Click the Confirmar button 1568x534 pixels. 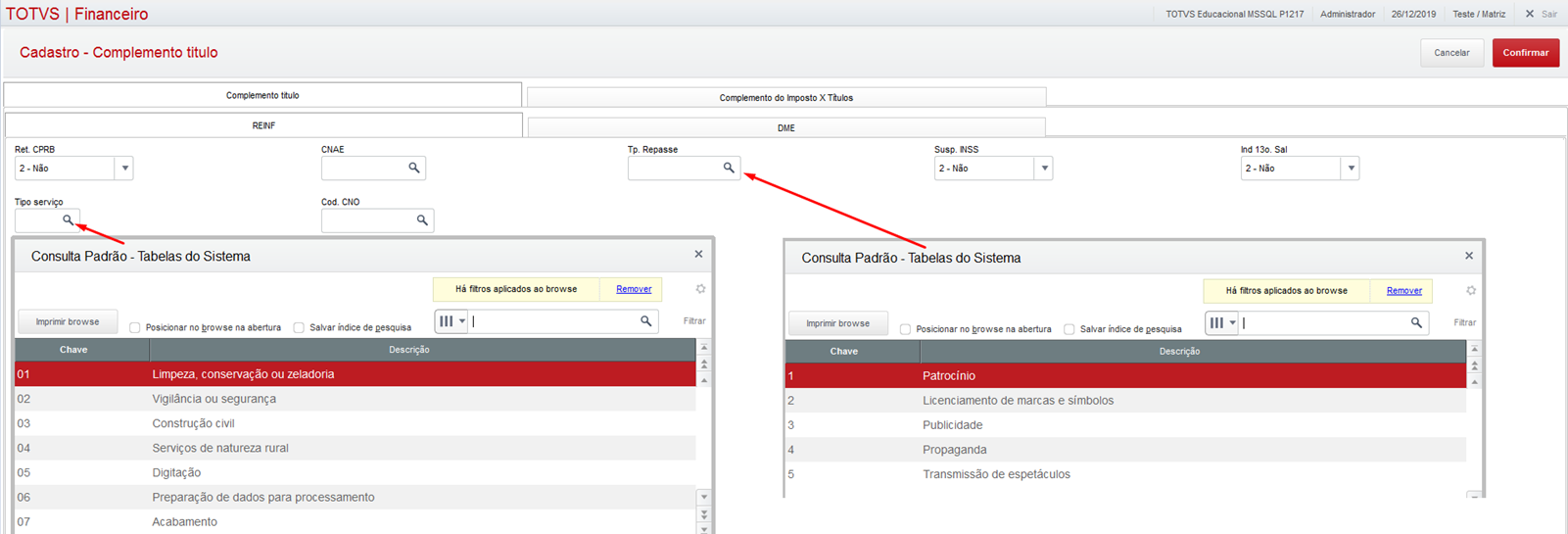pyautogui.click(x=1526, y=53)
